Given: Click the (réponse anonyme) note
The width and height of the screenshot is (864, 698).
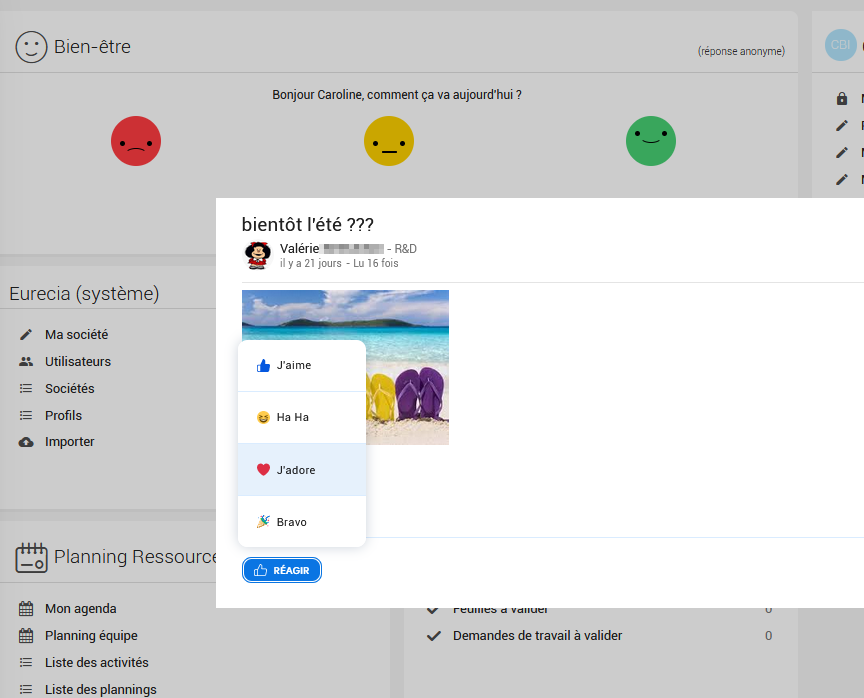Looking at the screenshot, I should [741, 51].
